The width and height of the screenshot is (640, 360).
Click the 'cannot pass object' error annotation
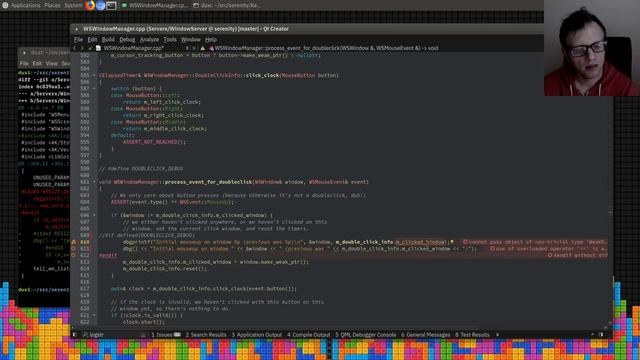[x=535, y=242]
